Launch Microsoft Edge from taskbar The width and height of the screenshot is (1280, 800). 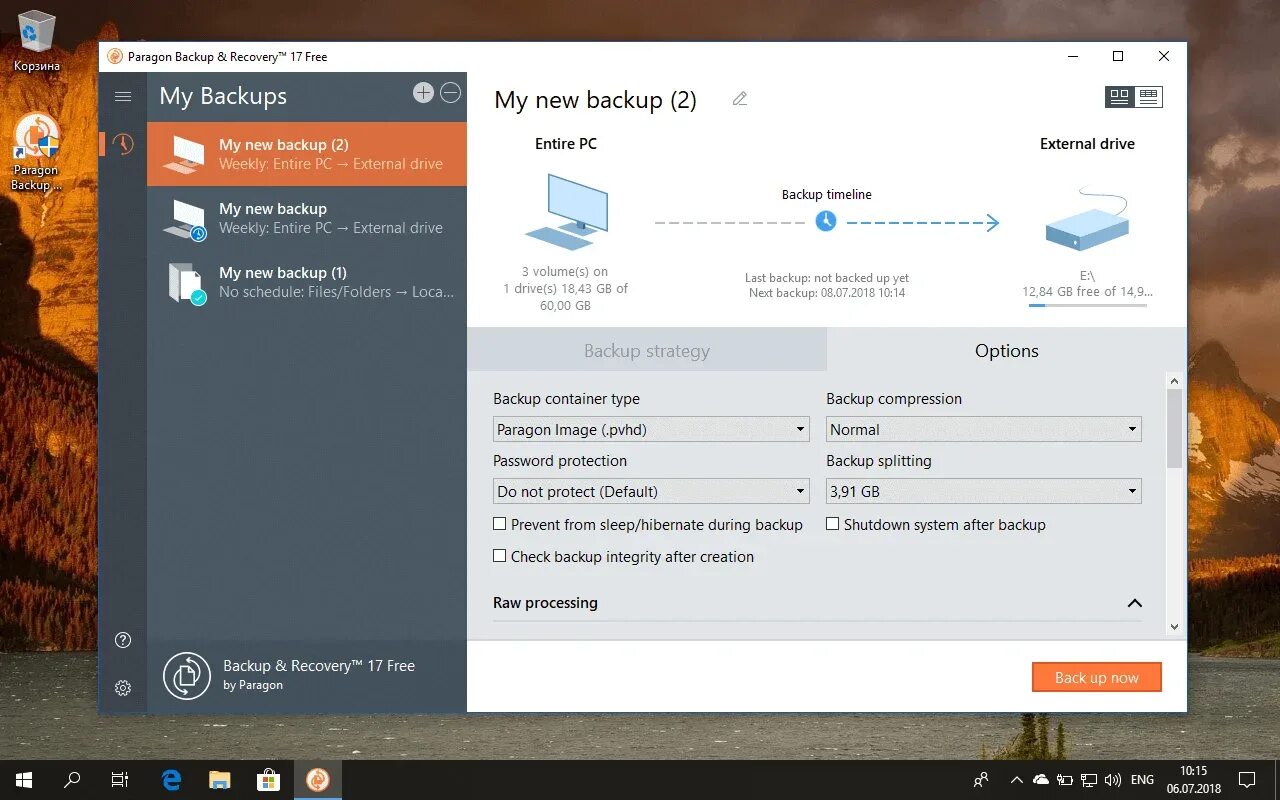click(172, 780)
